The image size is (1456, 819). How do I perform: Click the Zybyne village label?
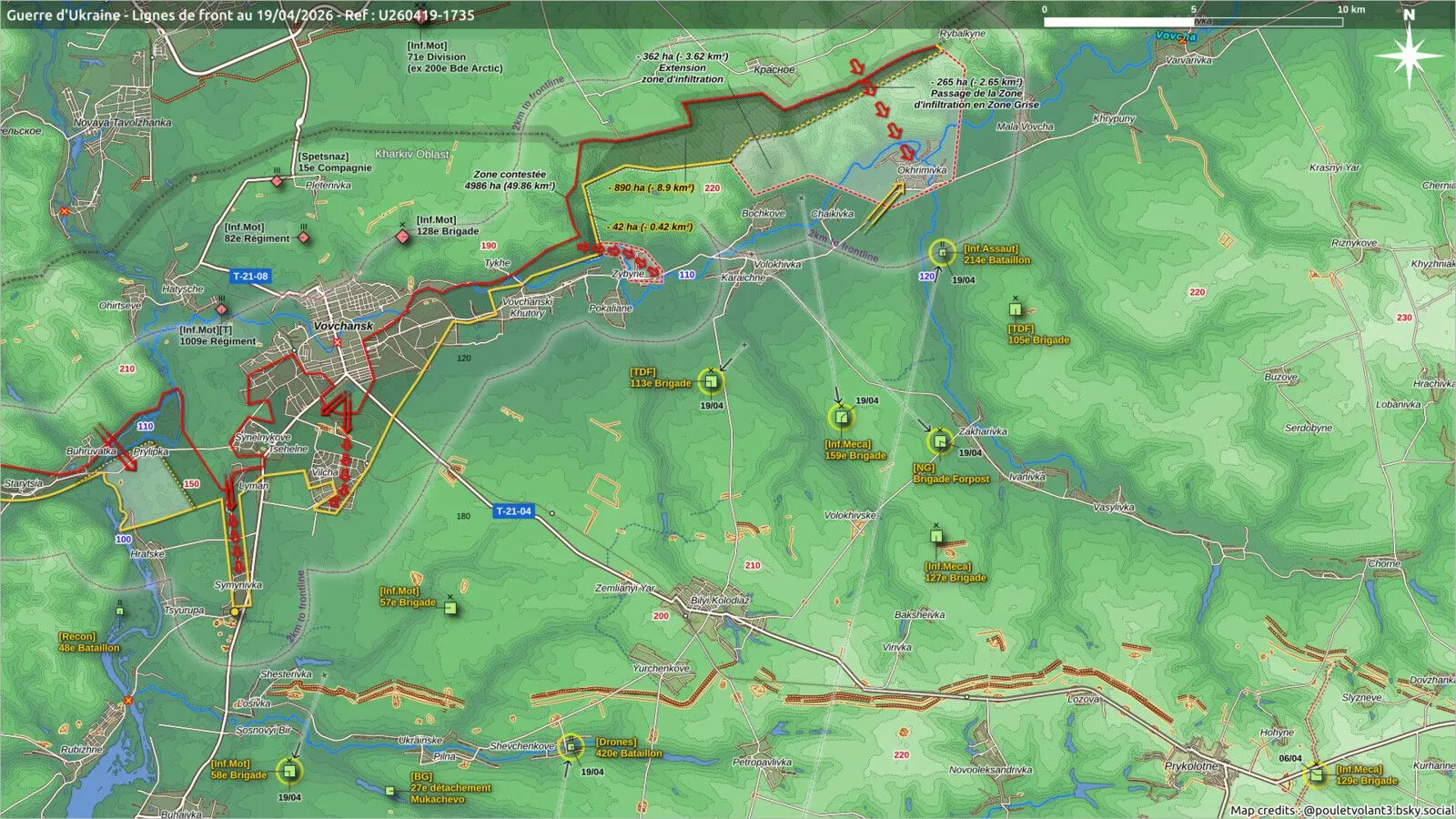click(629, 274)
